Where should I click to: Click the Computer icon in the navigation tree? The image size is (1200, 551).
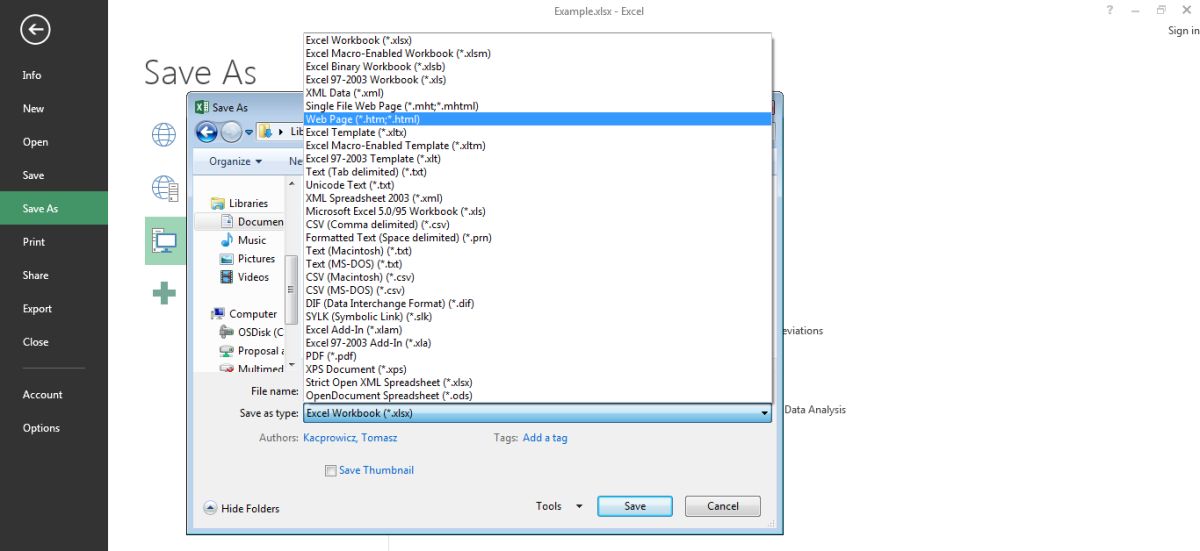(x=217, y=314)
